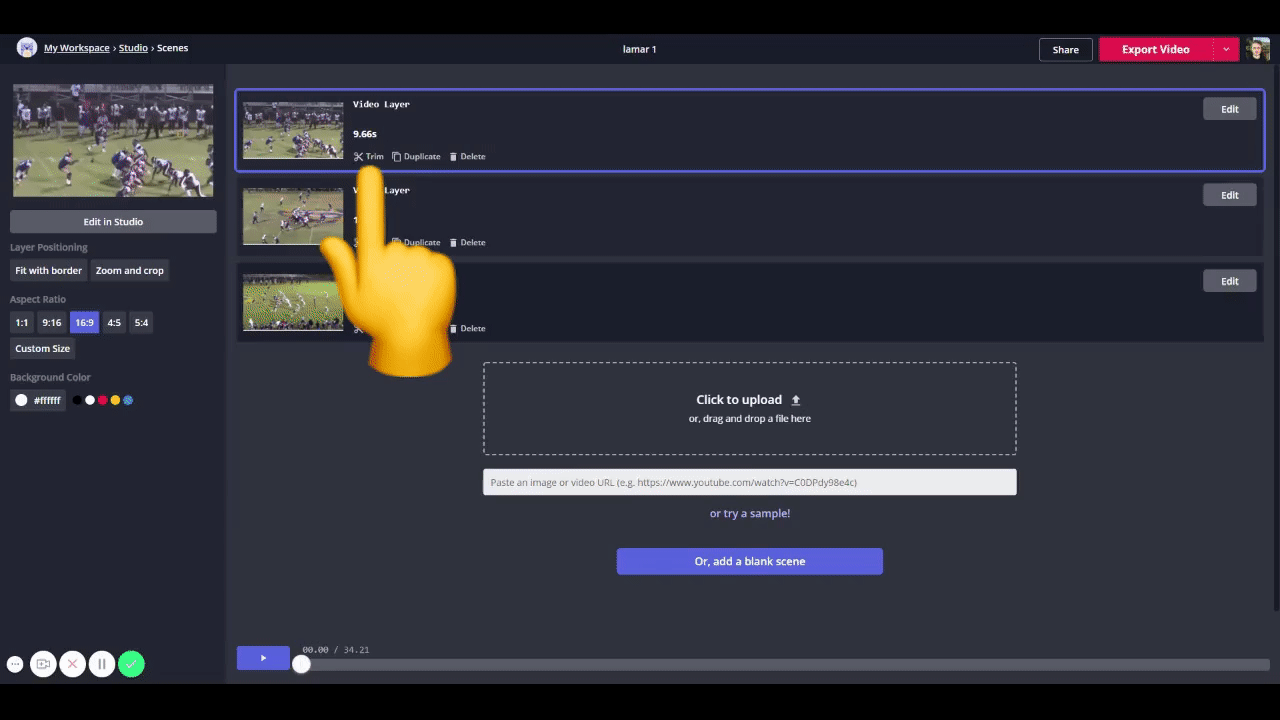Click the 9.66s duration text

click(x=365, y=134)
